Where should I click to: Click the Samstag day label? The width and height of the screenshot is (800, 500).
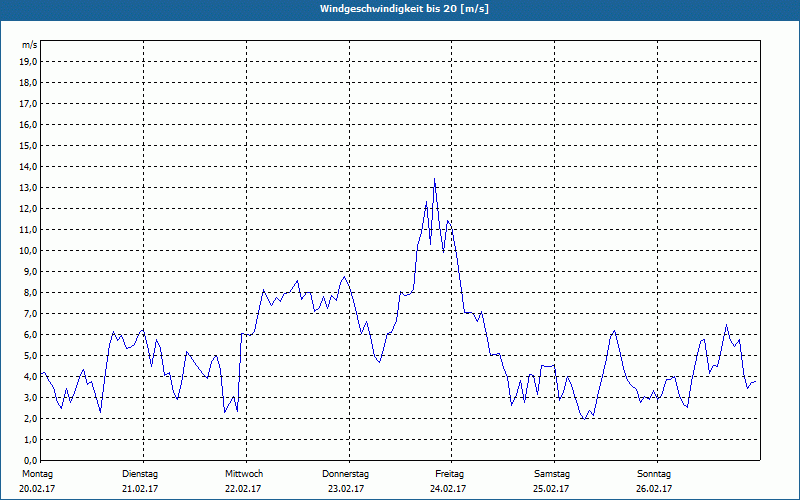pos(552,474)
